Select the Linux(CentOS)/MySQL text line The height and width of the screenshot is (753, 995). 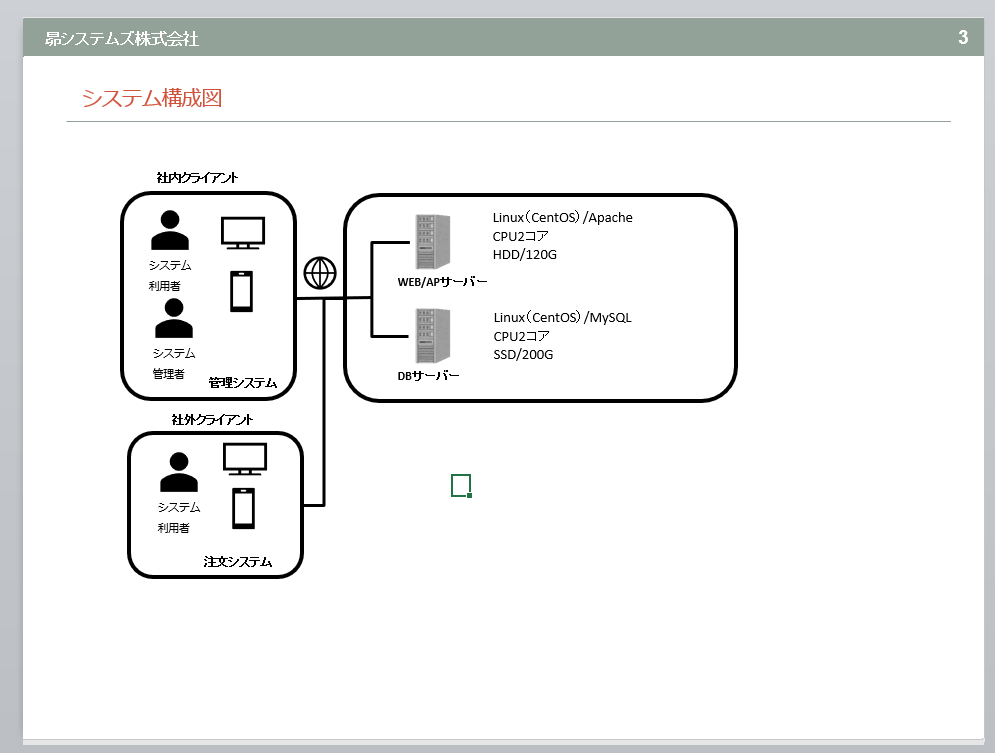(563, 318)
